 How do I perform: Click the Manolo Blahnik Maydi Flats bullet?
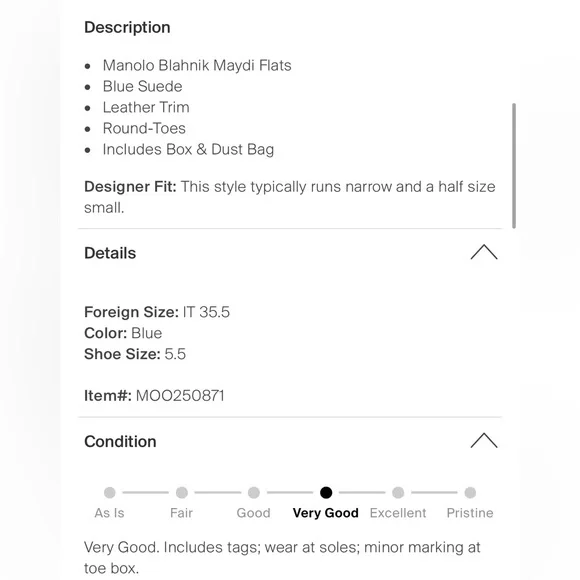point(197,65)
